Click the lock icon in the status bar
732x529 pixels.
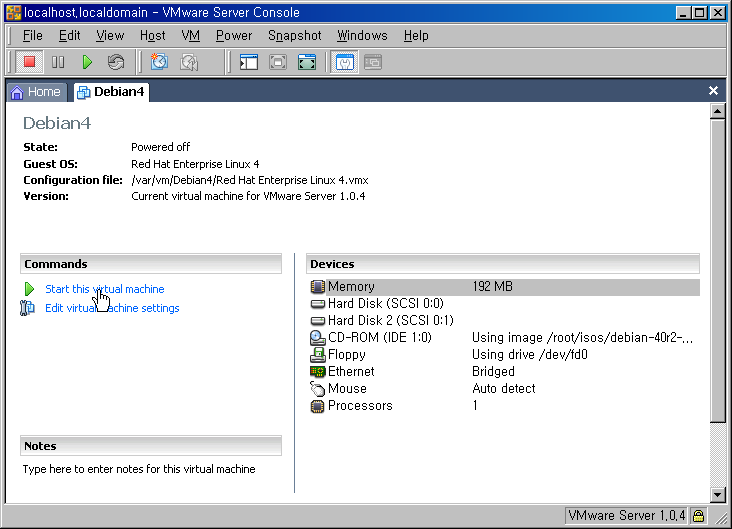click(698, 516)
